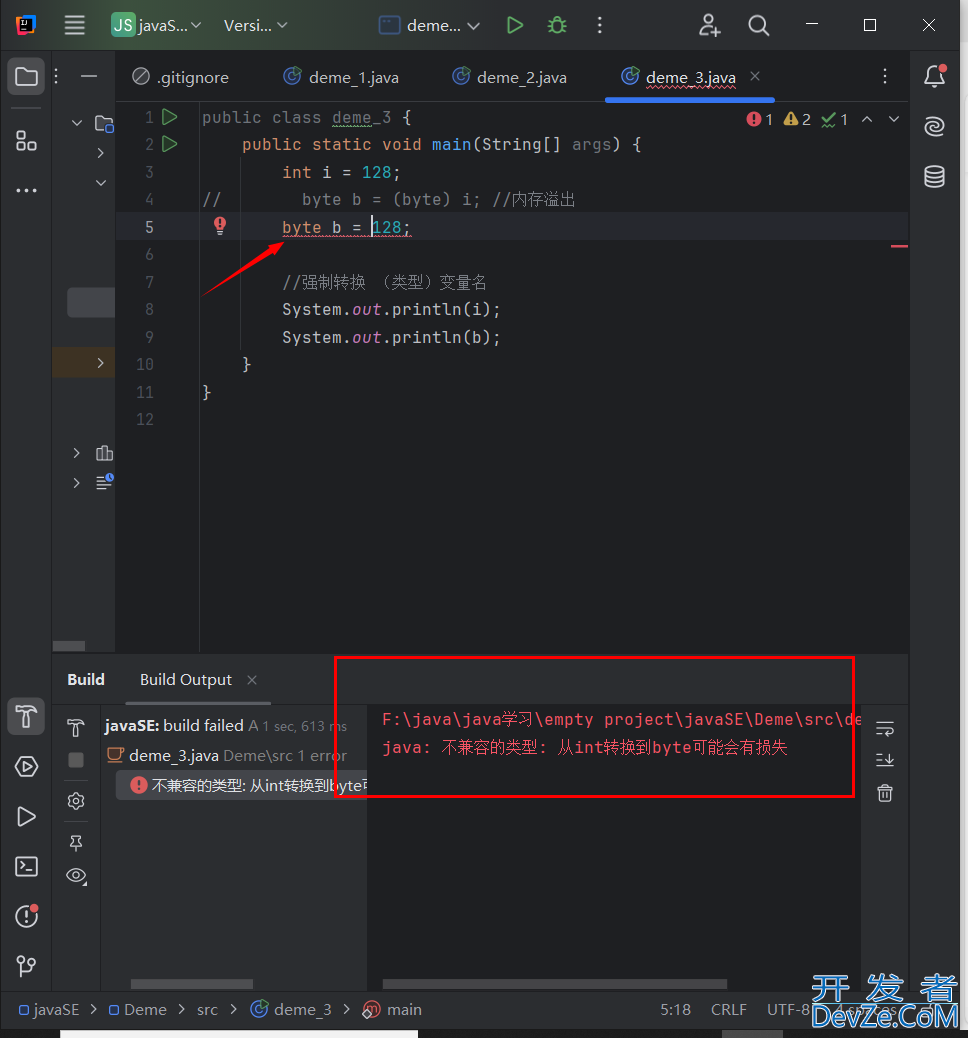Switch to the .gitignore editor tab

[181, 77]
